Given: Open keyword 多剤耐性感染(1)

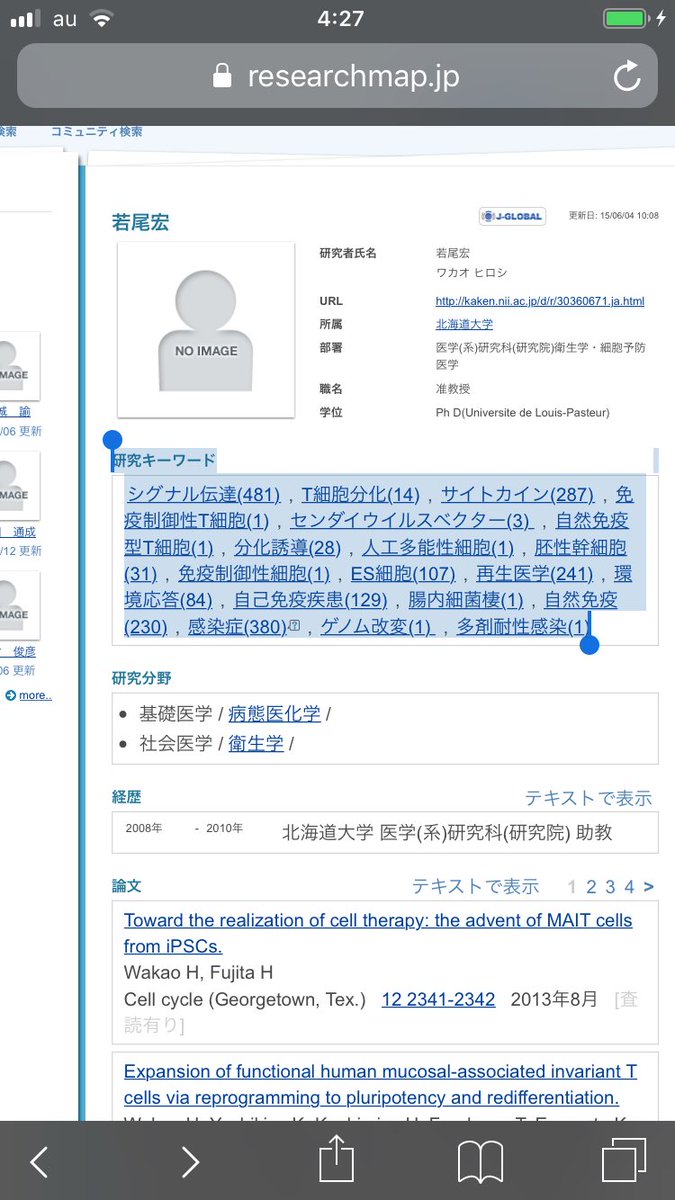Looking at the screenshot, I should [x=522, y=627].
